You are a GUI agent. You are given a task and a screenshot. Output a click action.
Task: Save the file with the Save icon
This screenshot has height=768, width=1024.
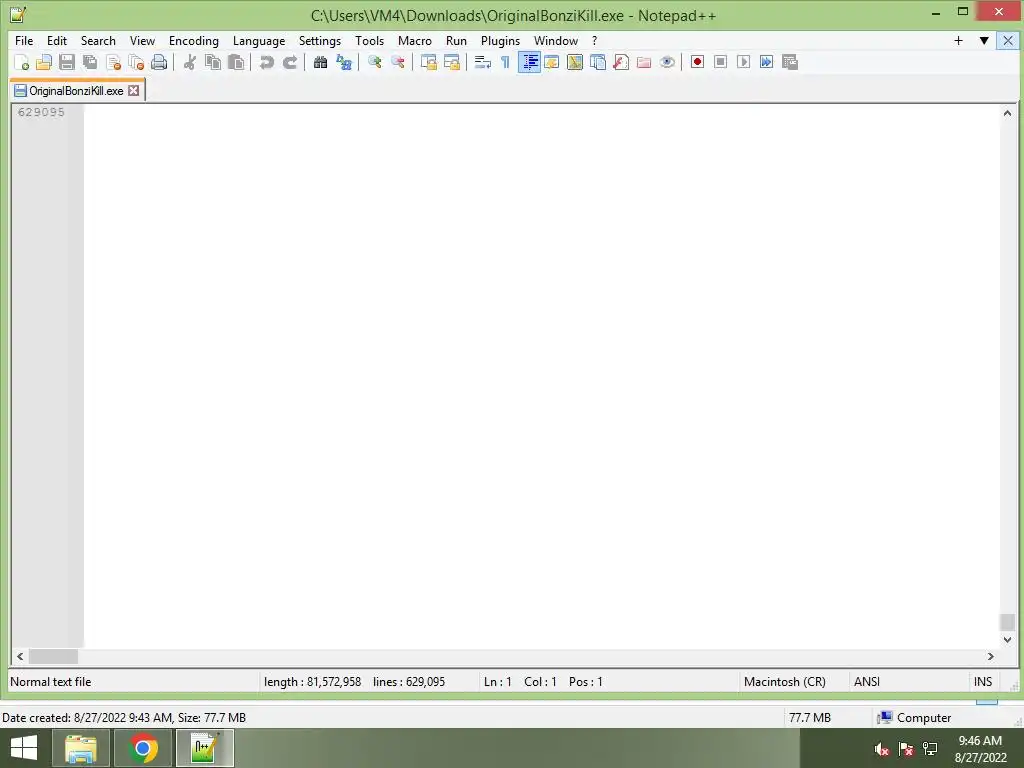67,62
